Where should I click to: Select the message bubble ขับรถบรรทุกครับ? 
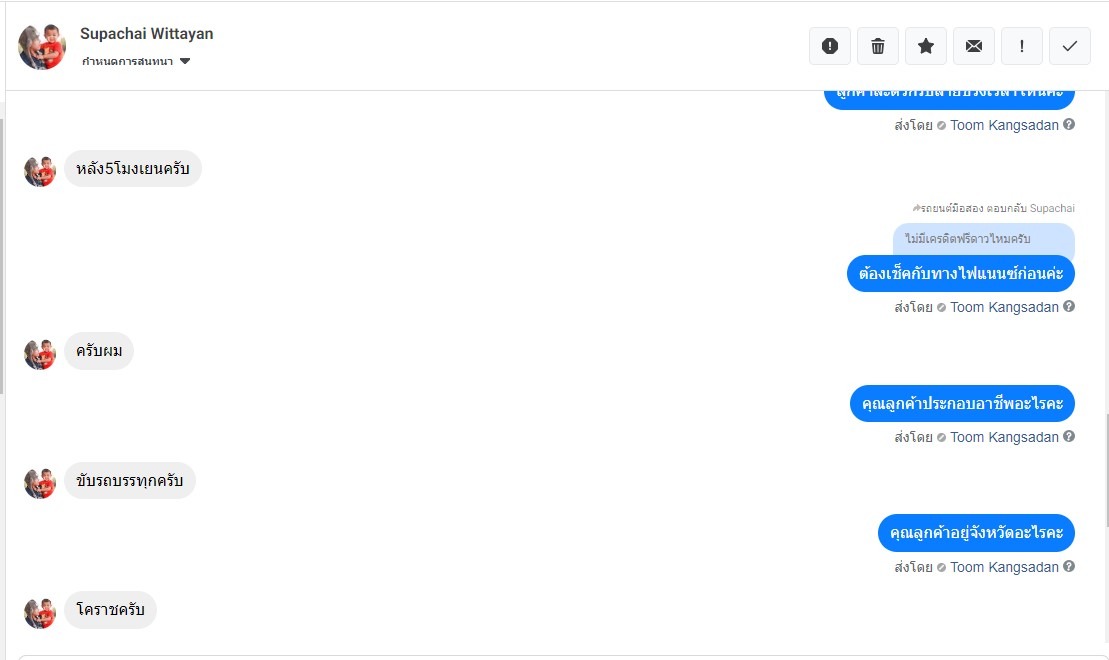pos(130,481)
